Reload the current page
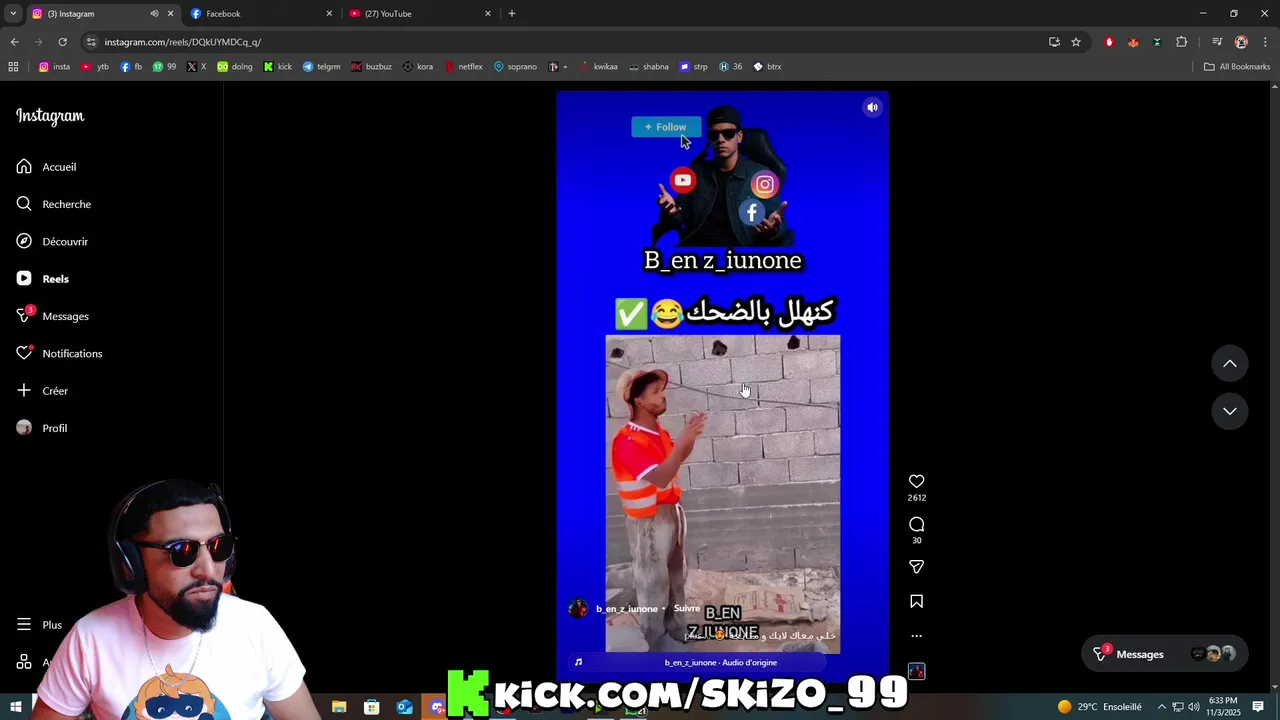 tap(62, 42)
